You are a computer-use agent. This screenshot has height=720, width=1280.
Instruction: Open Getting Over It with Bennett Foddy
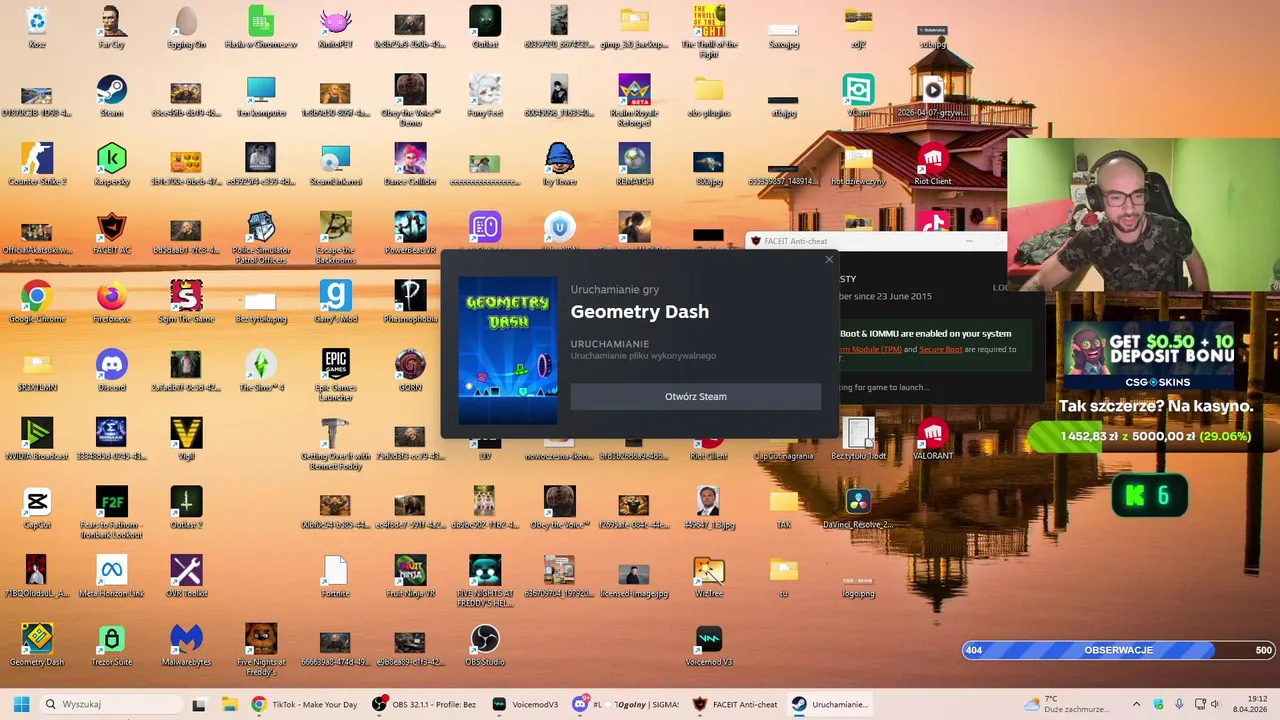pyautogui.click(x=335, y=444)
